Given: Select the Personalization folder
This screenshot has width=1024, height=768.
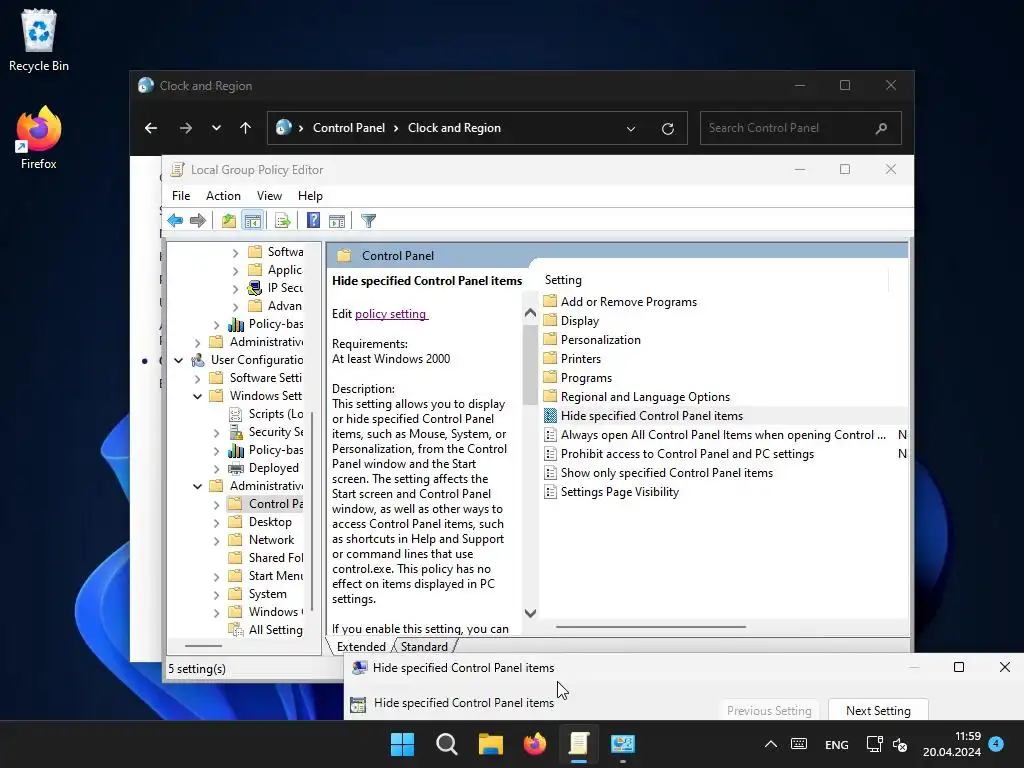Looking at the screenshot, I should 600,340.
